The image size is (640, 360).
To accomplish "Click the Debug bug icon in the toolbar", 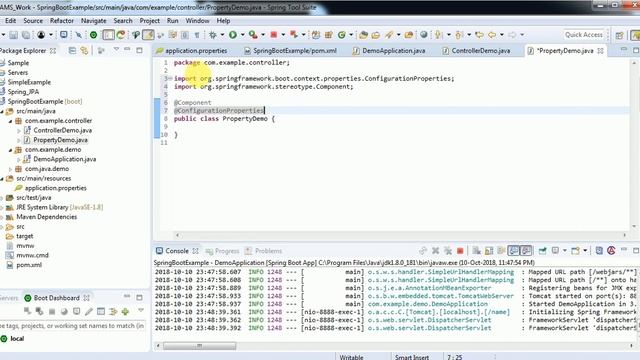I will (x=213, y=35).
